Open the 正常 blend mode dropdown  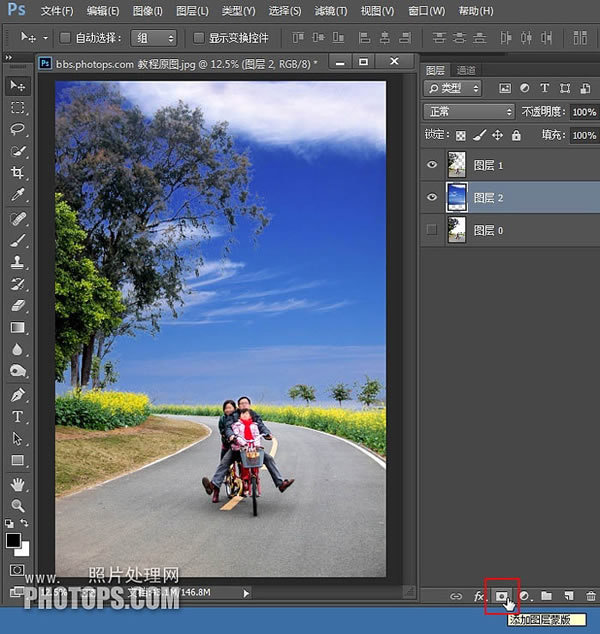(x=469, y=112)
